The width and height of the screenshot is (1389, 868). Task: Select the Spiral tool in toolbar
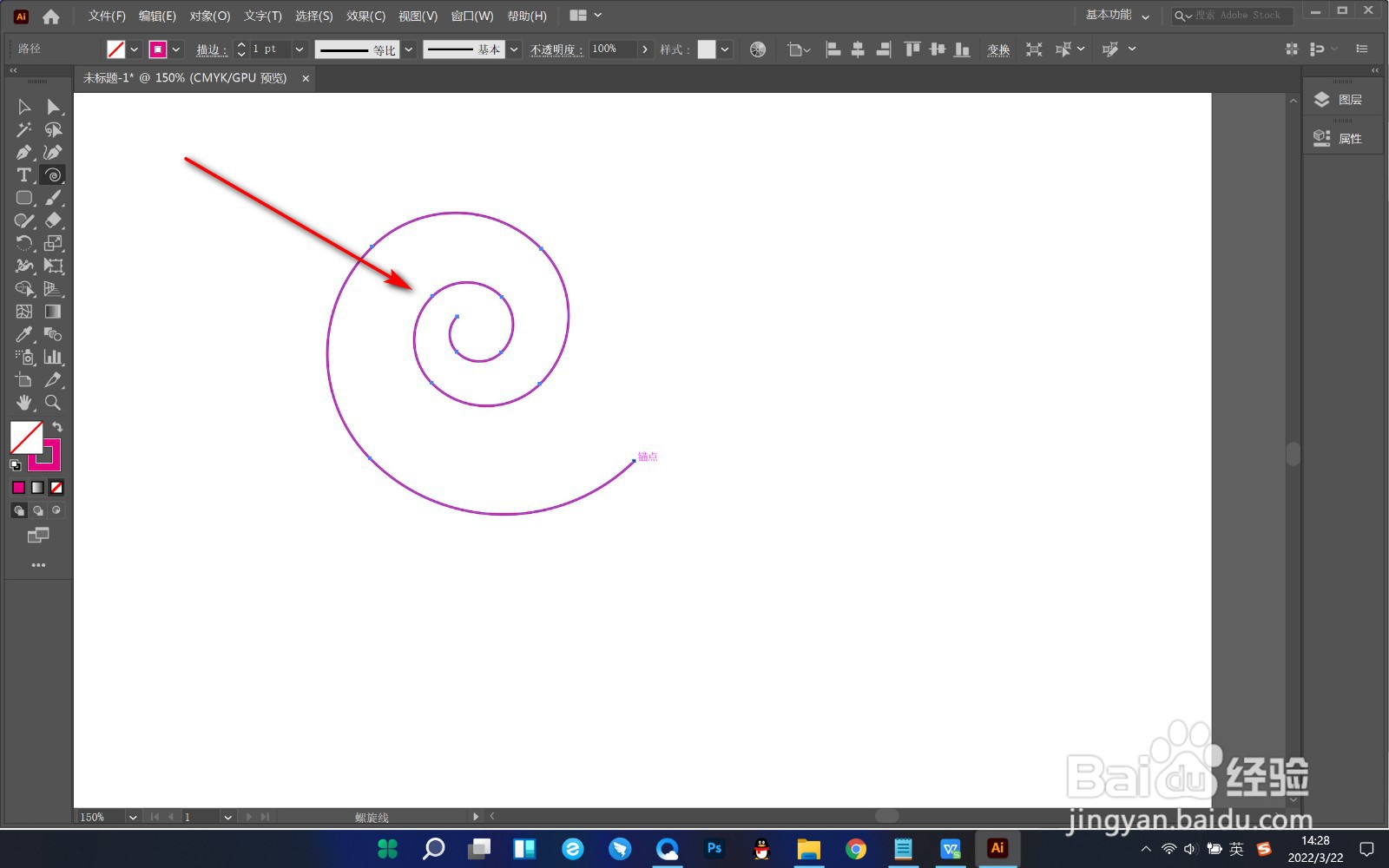(x=53, y=174)
